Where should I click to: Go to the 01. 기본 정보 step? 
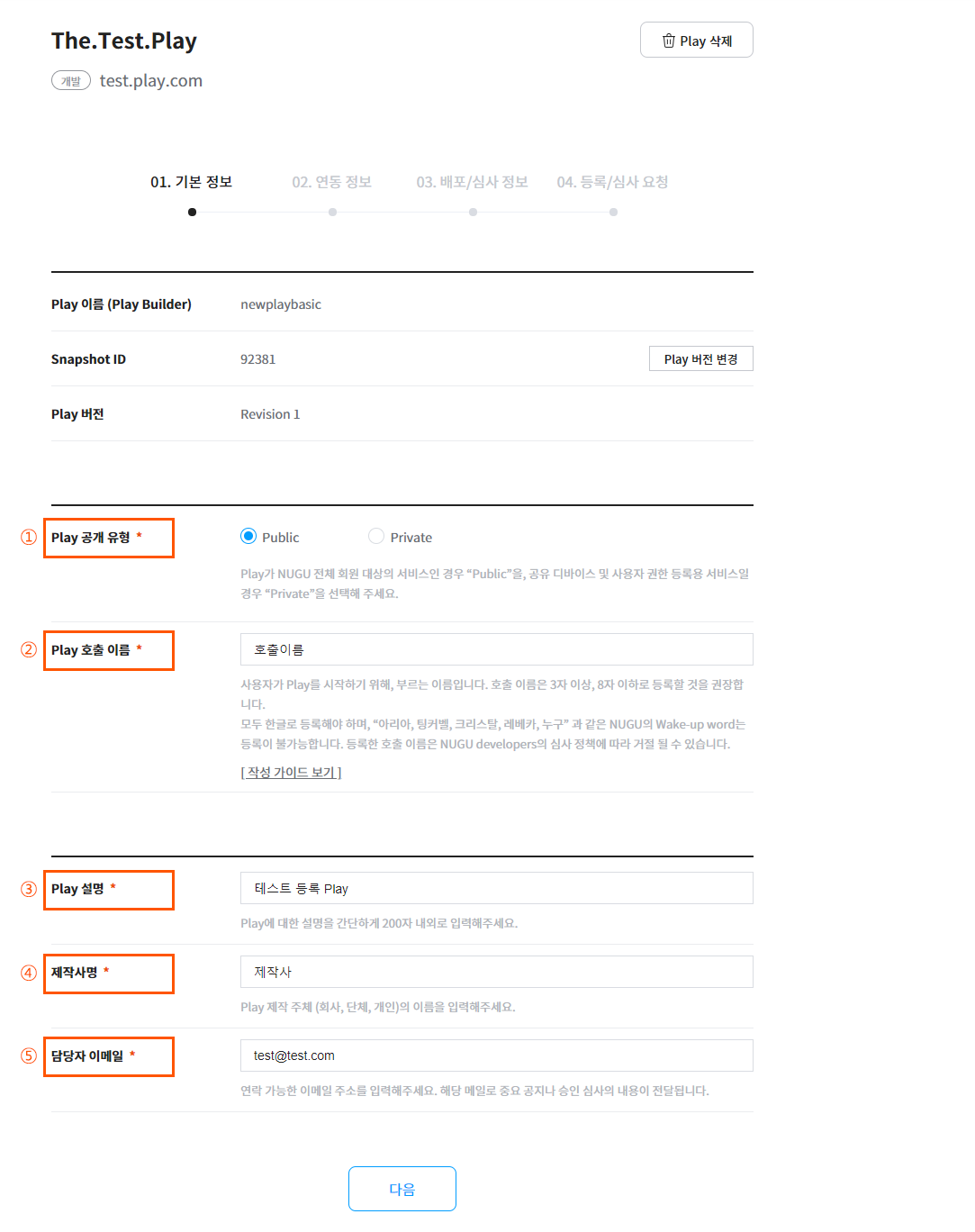192,183
